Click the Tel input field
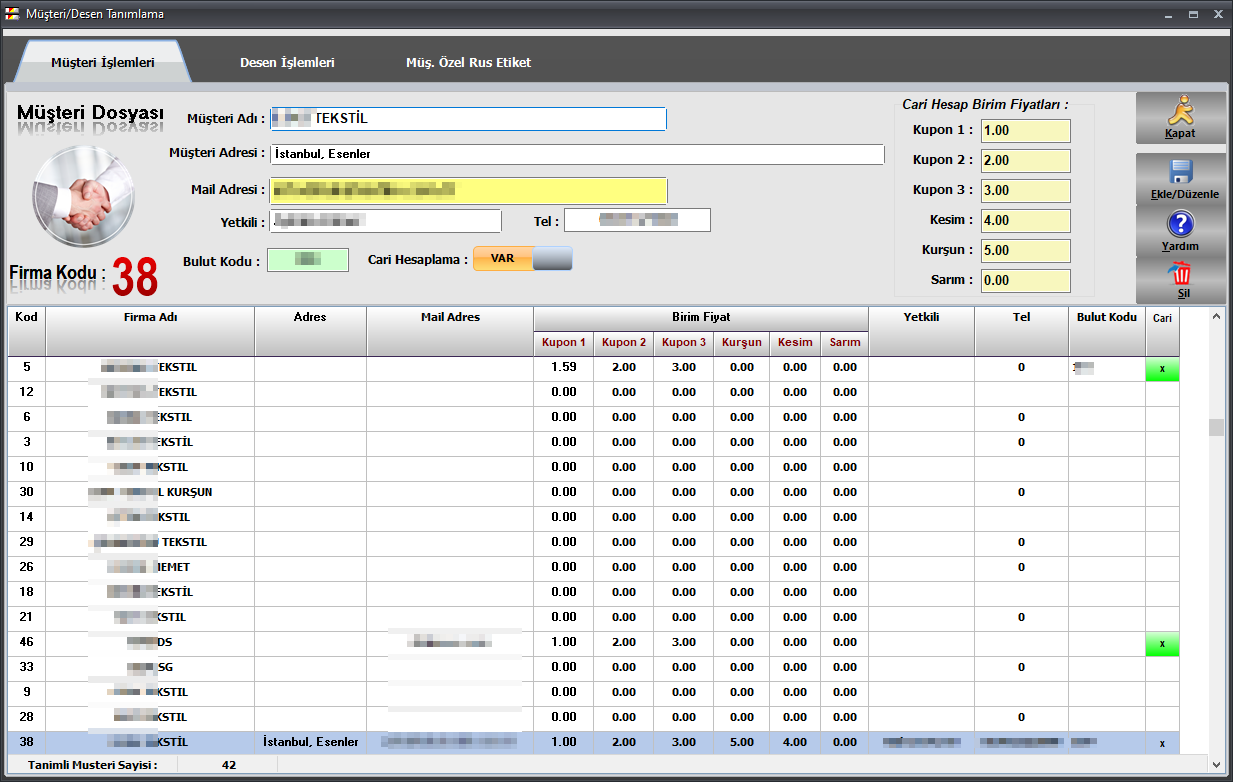1233x782 pixels. click(x=637, y=220)
